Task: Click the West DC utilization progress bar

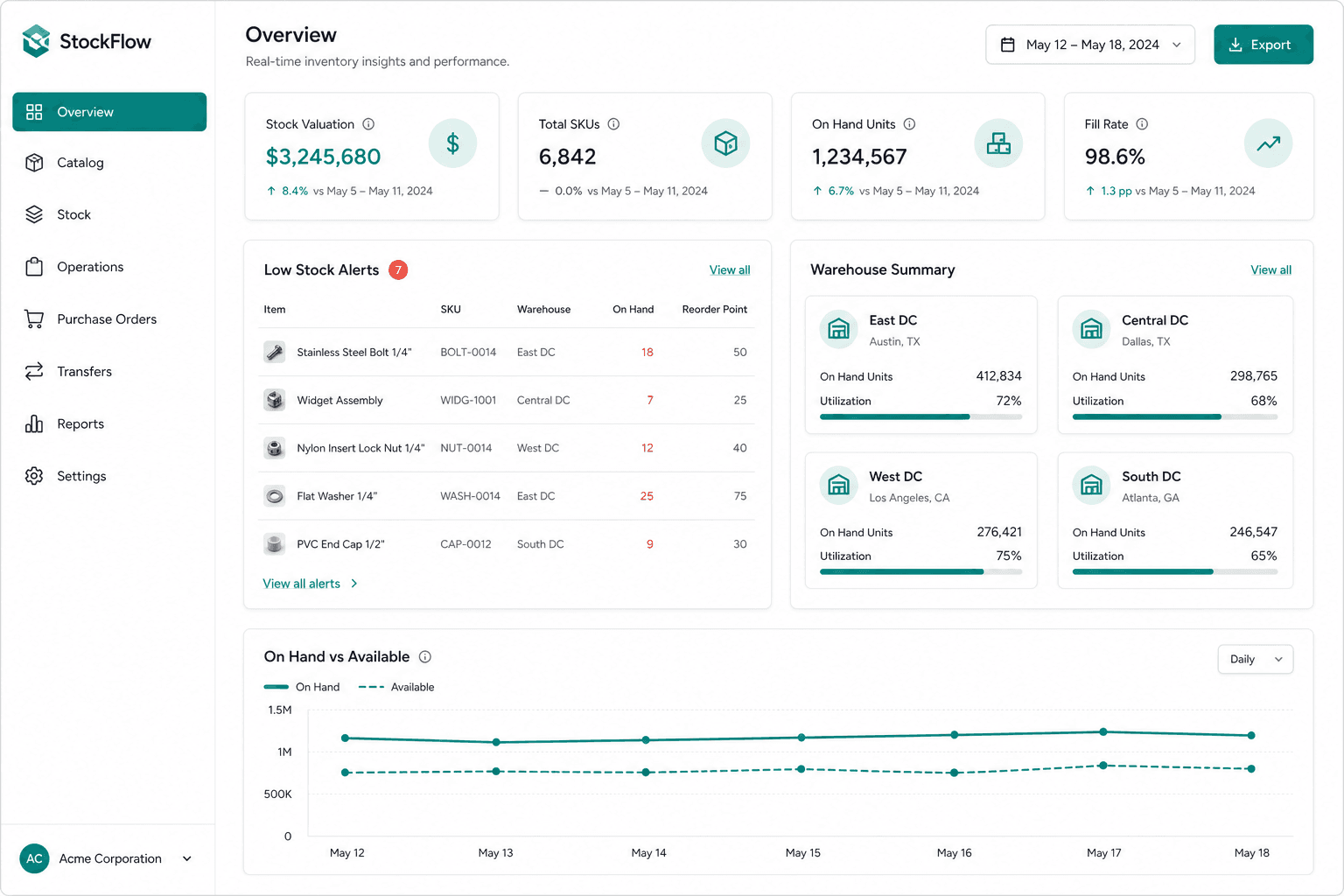Action: 920,572
